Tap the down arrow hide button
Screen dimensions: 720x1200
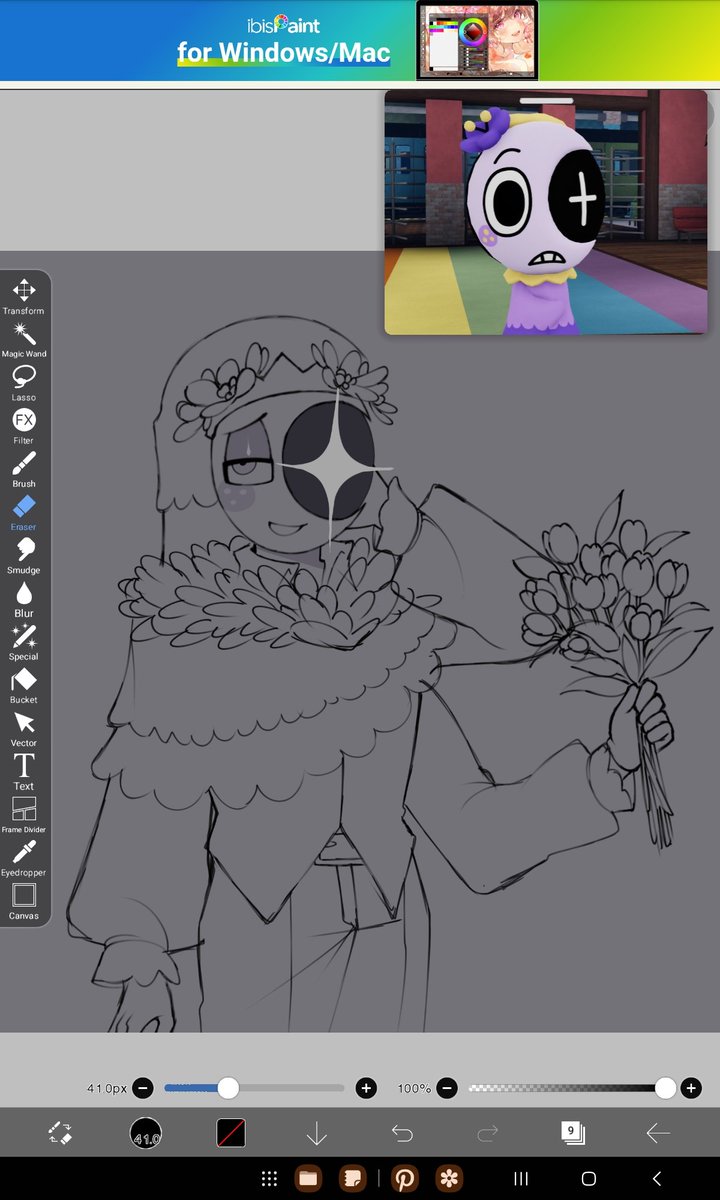click(x=316, y=1133)
